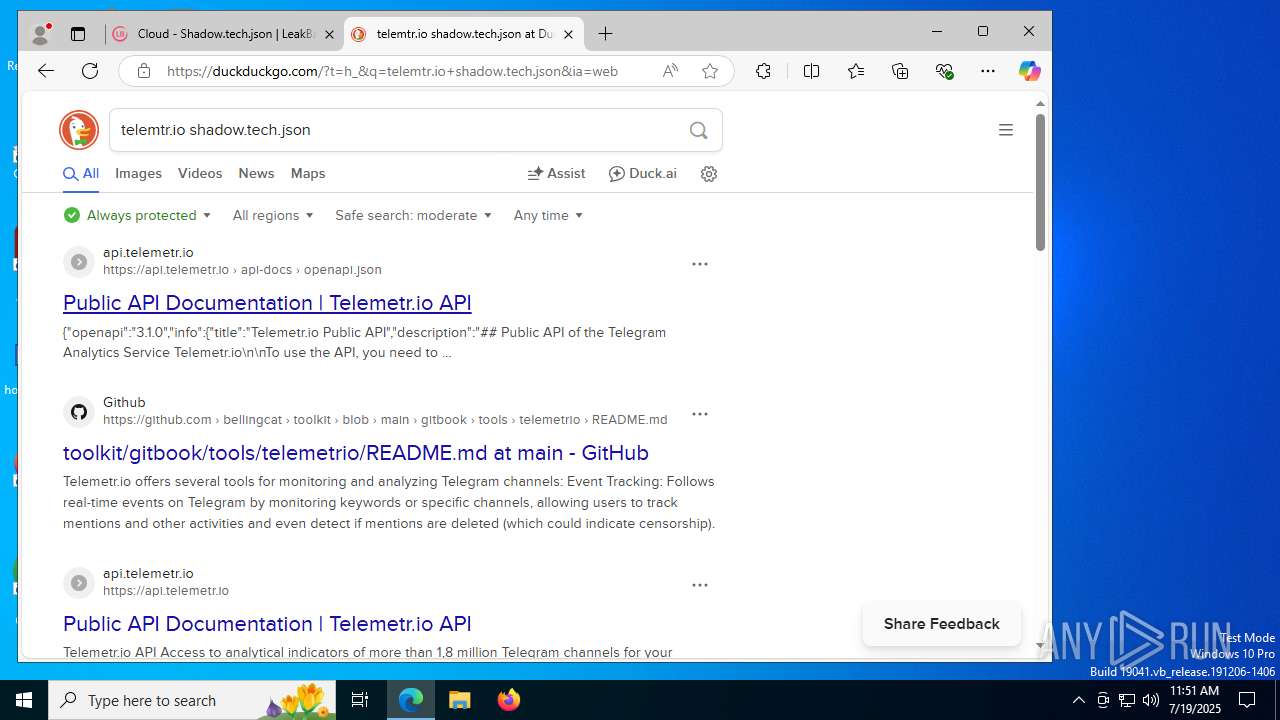1280x720 pixels.
Task: Click the page vertical scrollbar thumb
Action: click(x=1040, y=182)
